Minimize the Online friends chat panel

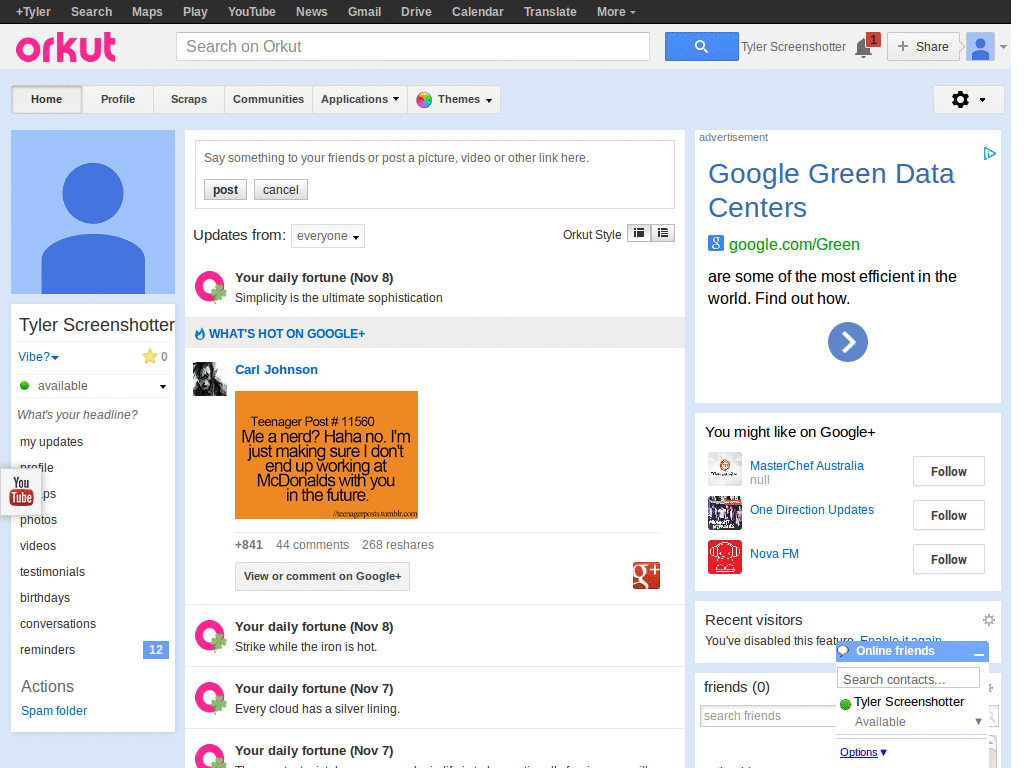pyautogui.click(x=978, y=652)
